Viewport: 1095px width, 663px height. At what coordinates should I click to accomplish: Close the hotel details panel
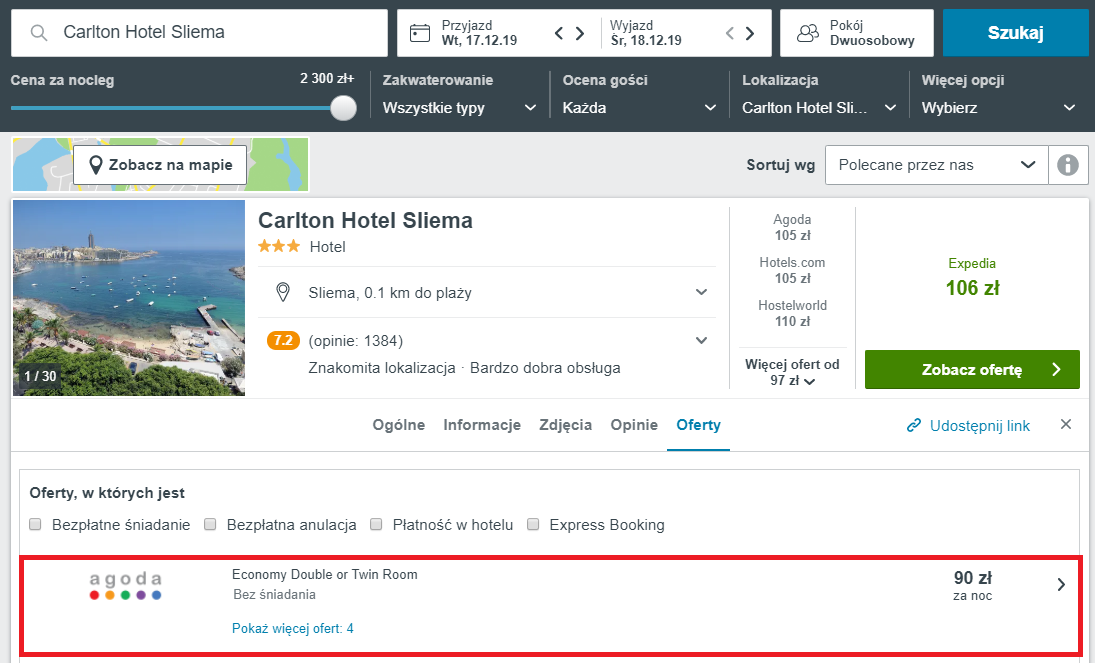point(1066,424)
